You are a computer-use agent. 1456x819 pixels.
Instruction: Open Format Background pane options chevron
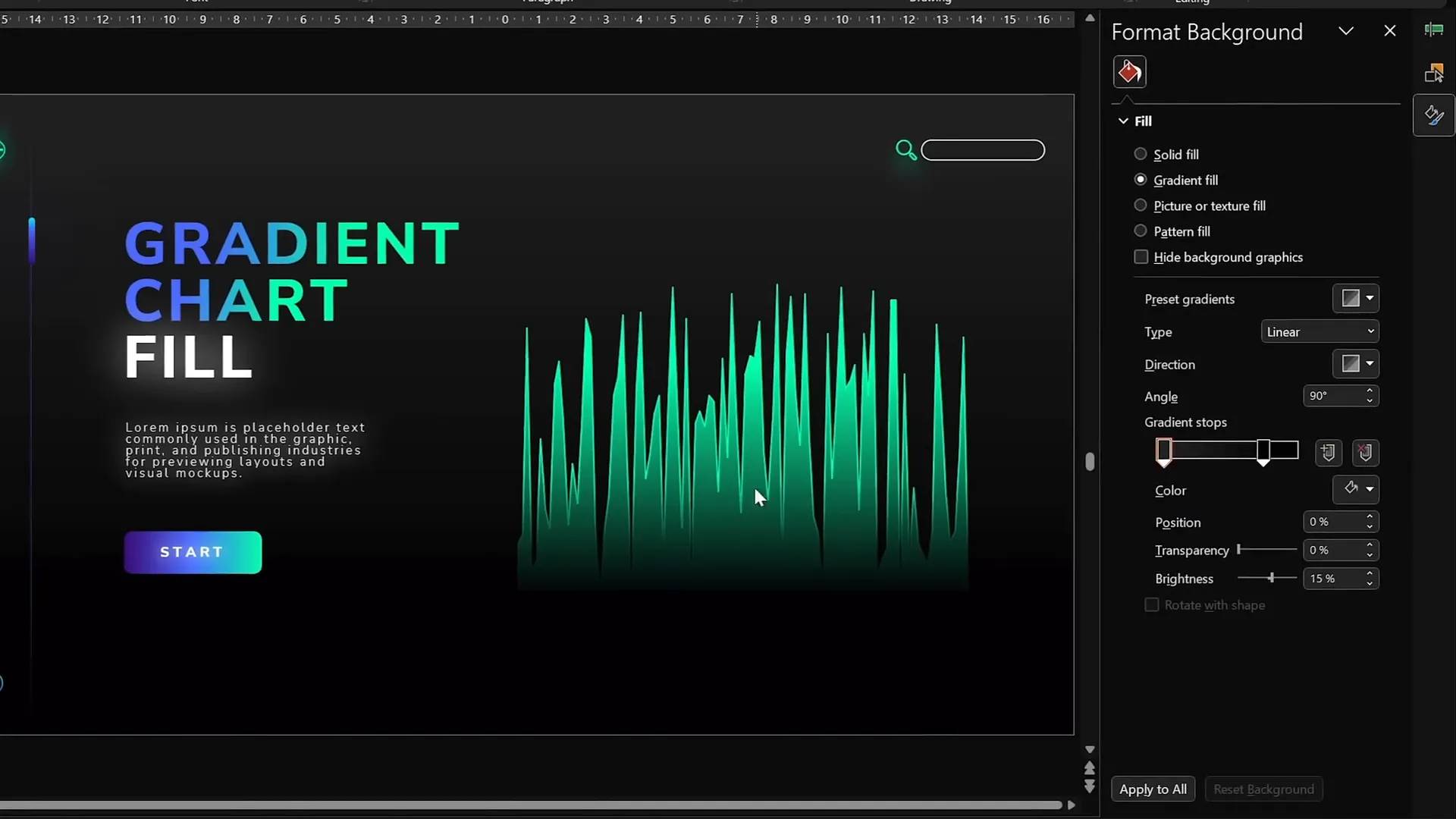[1346, 31]
